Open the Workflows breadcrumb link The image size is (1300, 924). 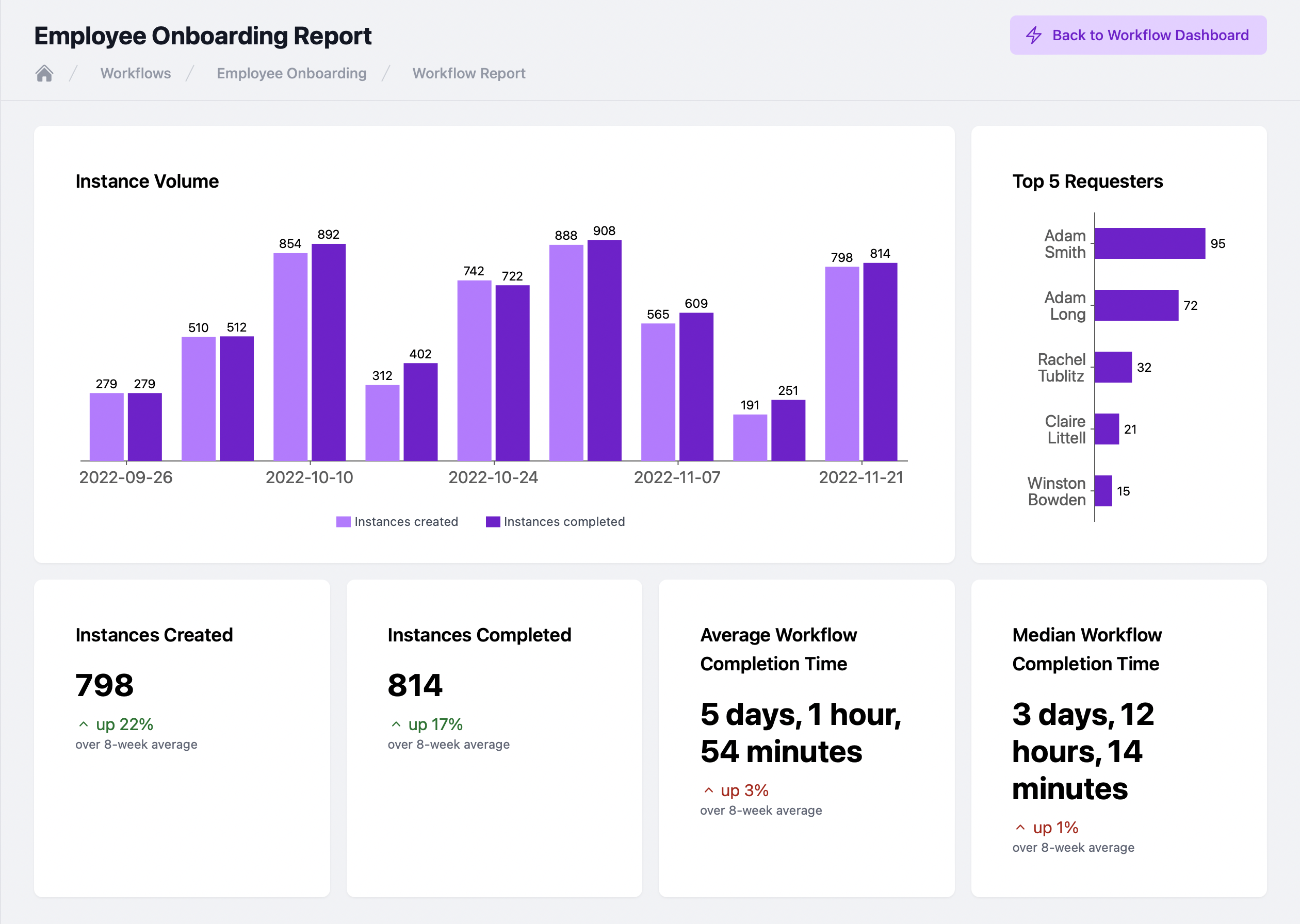tap(136, 73)
